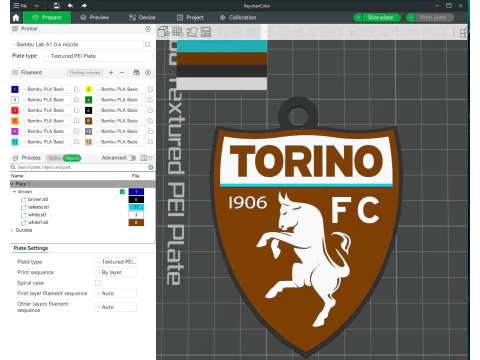Open the Plate Settings tab
Screen dimensions: 480x360
[31, 248]
